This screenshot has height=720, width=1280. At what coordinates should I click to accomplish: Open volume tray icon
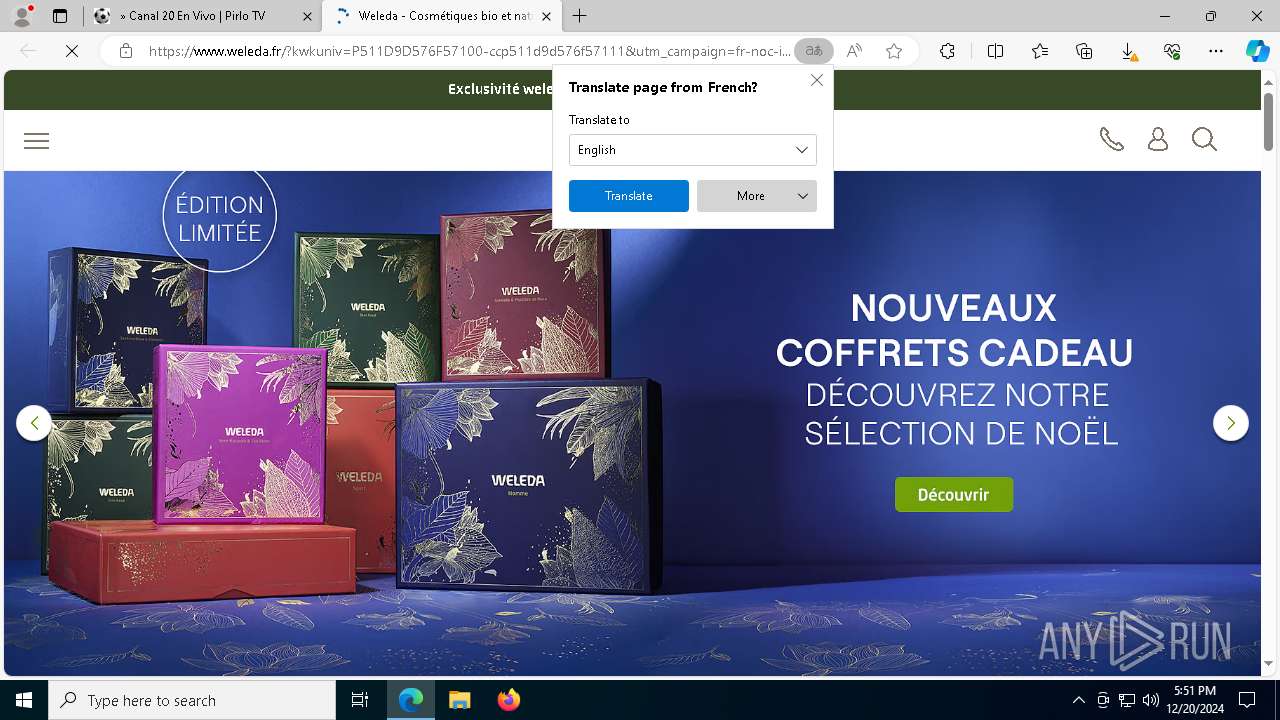[x=1151, y=700]
